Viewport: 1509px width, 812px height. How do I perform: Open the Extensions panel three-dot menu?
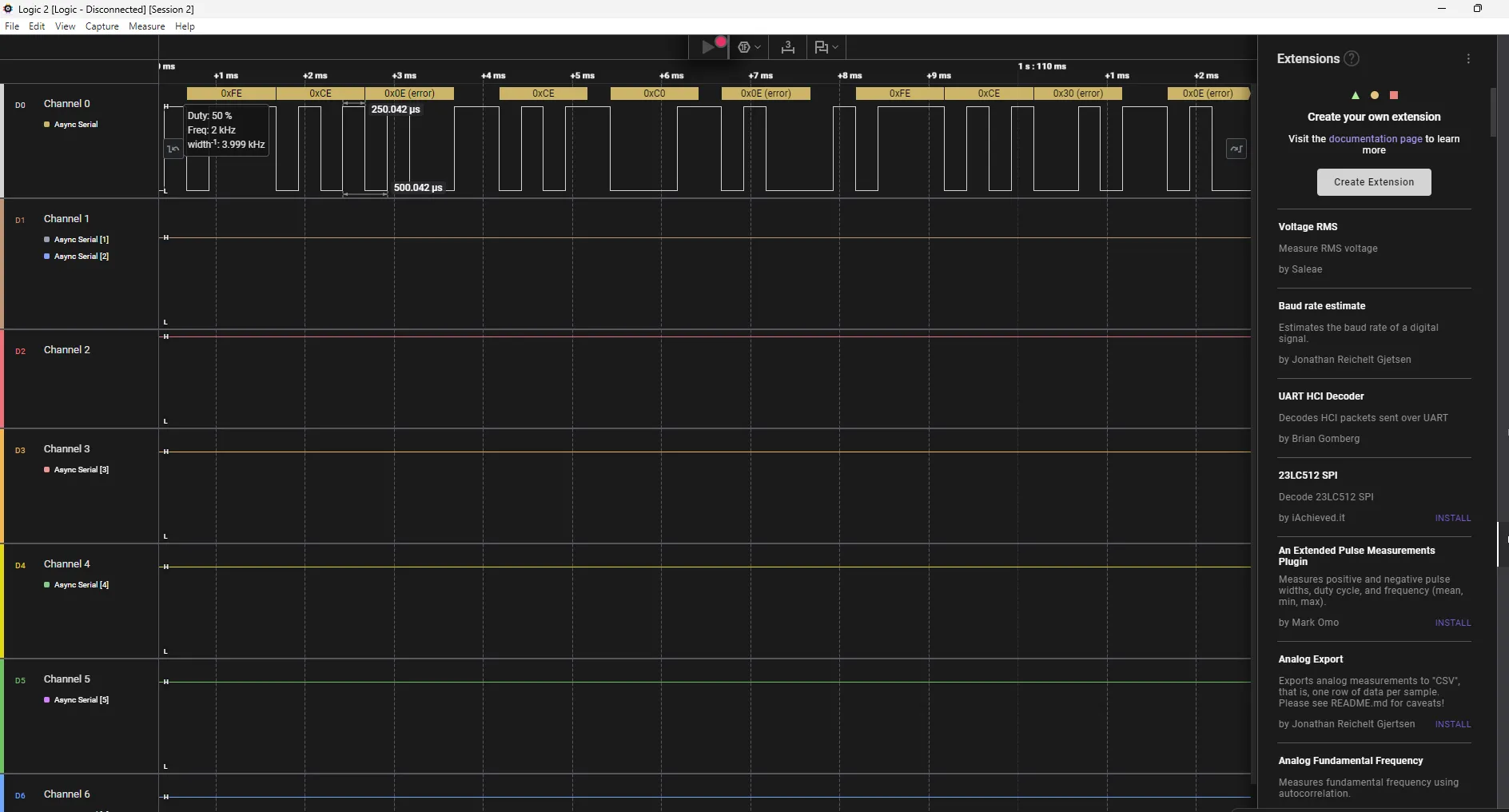pyautogui.click(x=1468, y=58)
